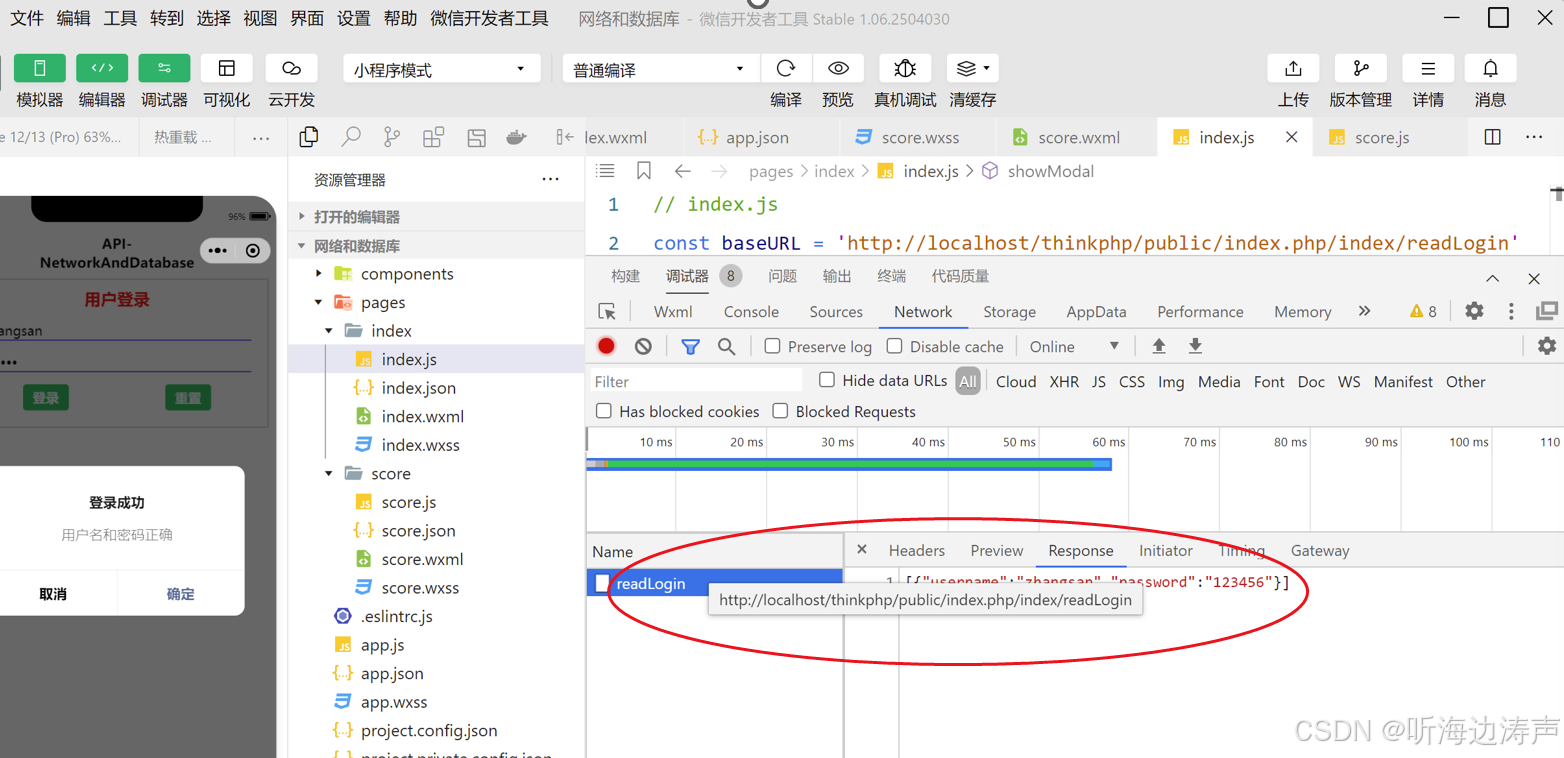
Task: Toggle the 模拟器 simulator panel button
Action: click(40, 68)
